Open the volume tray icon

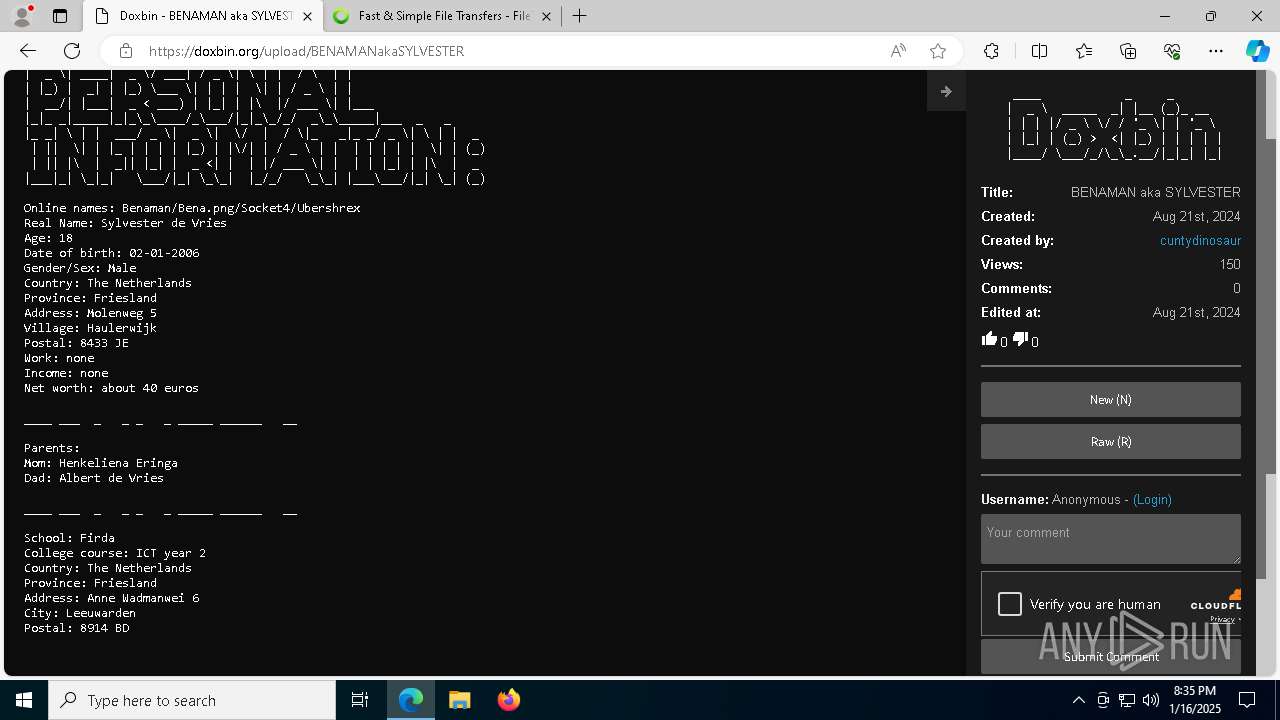point(1151,700)
